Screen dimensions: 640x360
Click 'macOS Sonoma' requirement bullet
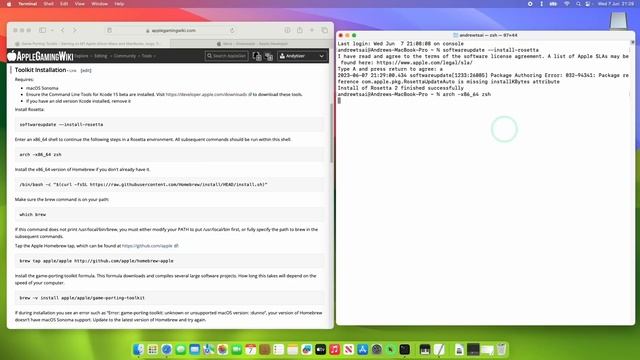coord(42,88)
